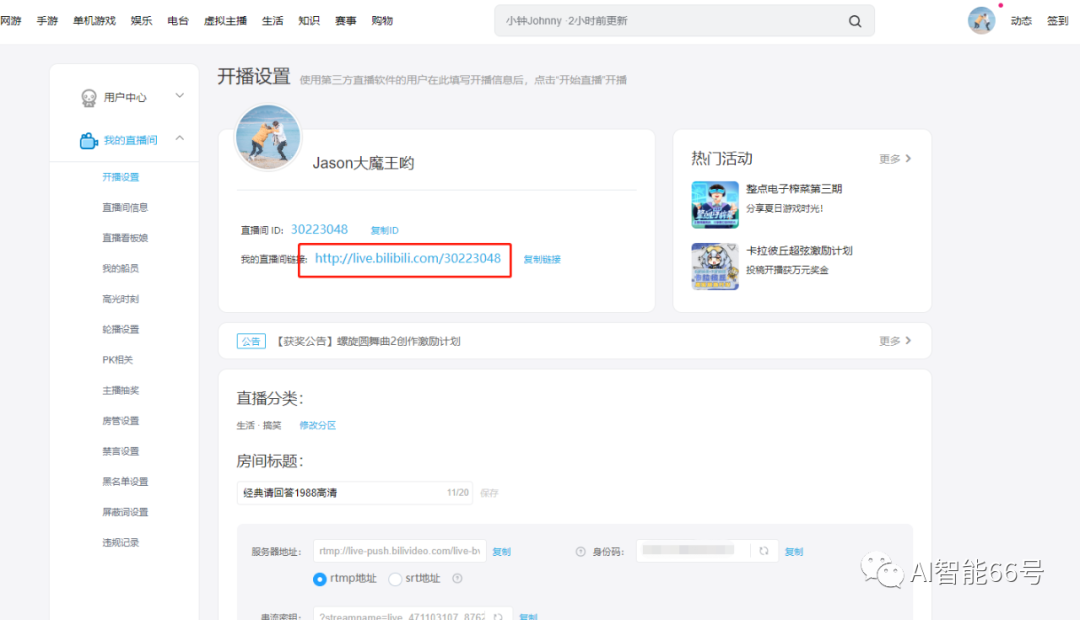The height and width of the screenshot is (620, 1080).
Task: Click 复制链接 to copy room link
Action: click(542, 260)
